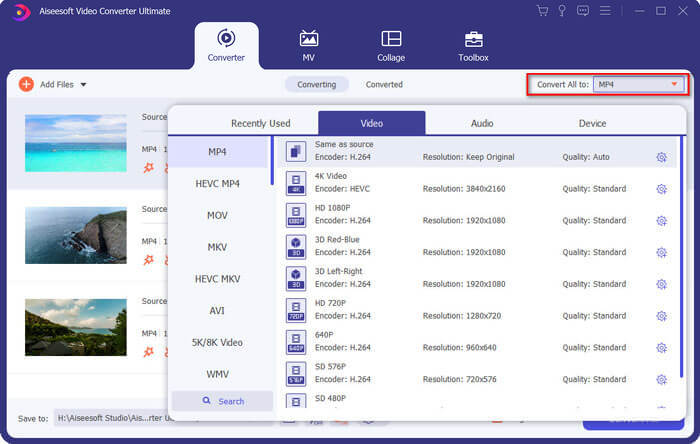The height and width of the screenshot is (444, 700).
Task: Switch to the MV tab
Action: coord(308,46)
